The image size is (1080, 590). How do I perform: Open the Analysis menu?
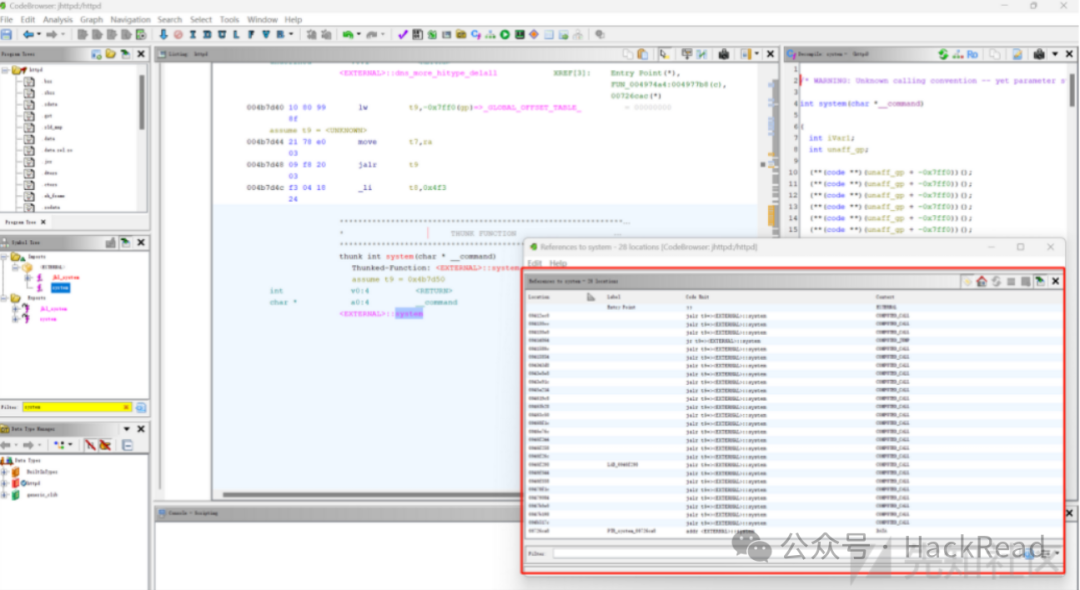(58, 19)
